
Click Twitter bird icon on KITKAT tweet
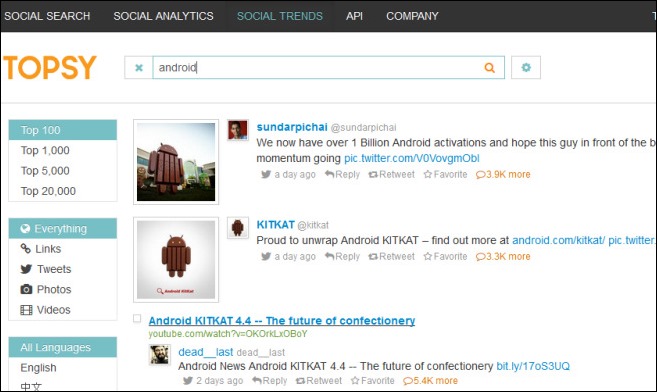coord(266,256)
